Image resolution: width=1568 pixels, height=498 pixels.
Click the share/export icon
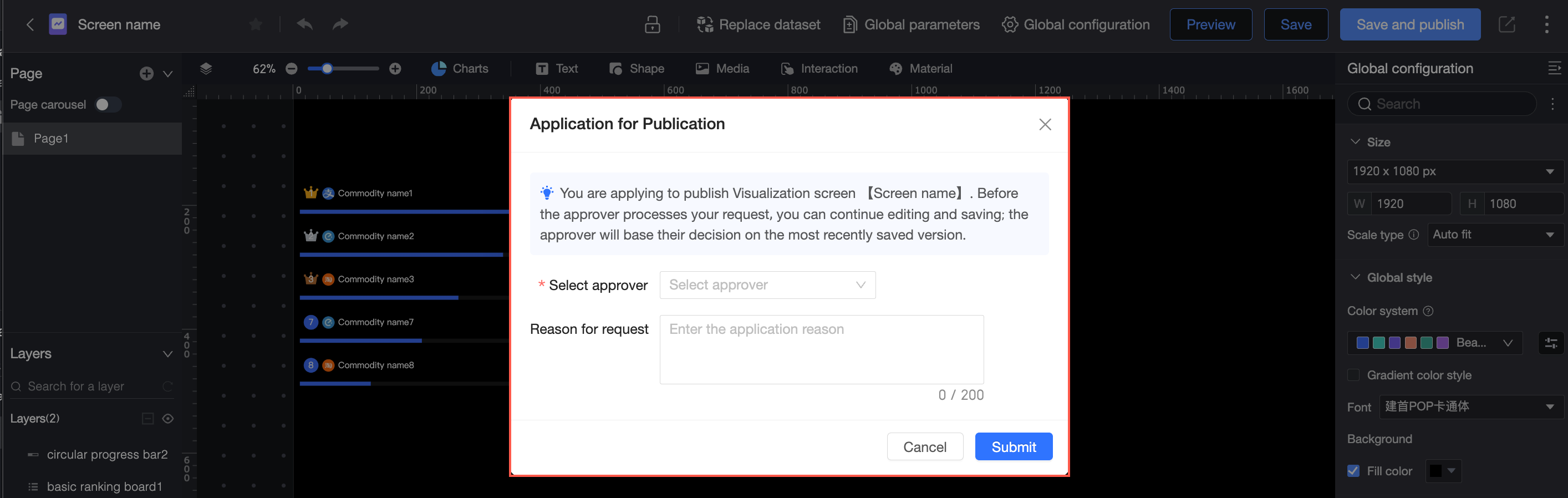(x=1506, y=24)
